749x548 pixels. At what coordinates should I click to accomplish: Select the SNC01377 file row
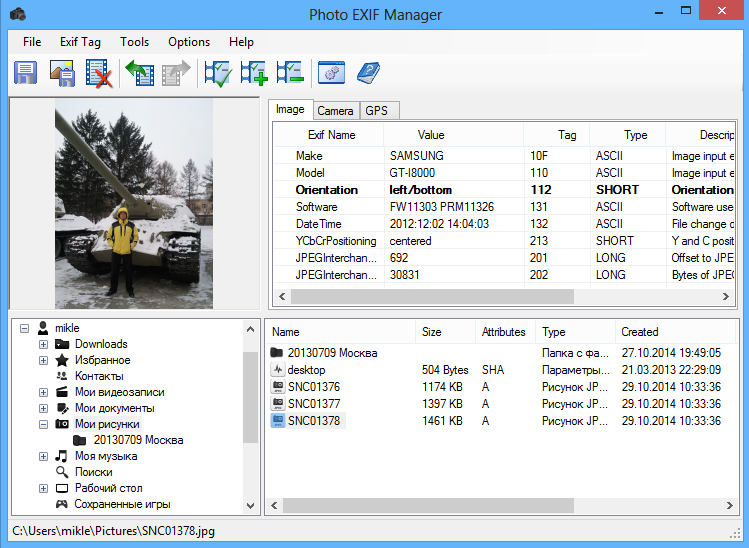[500, 404]
